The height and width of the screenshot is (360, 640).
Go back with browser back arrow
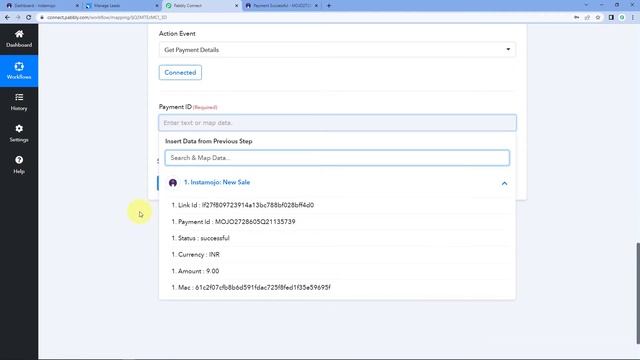[x=7, y=18]
